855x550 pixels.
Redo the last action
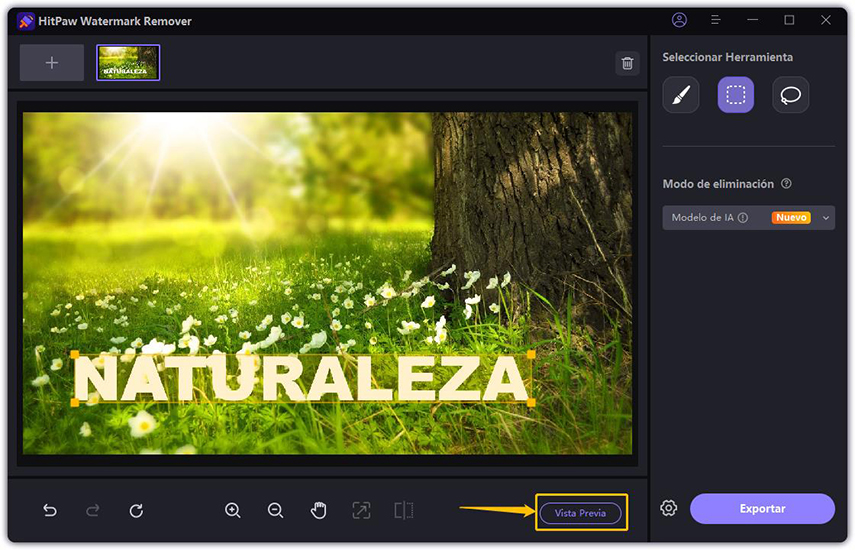(x=93, y=510)
